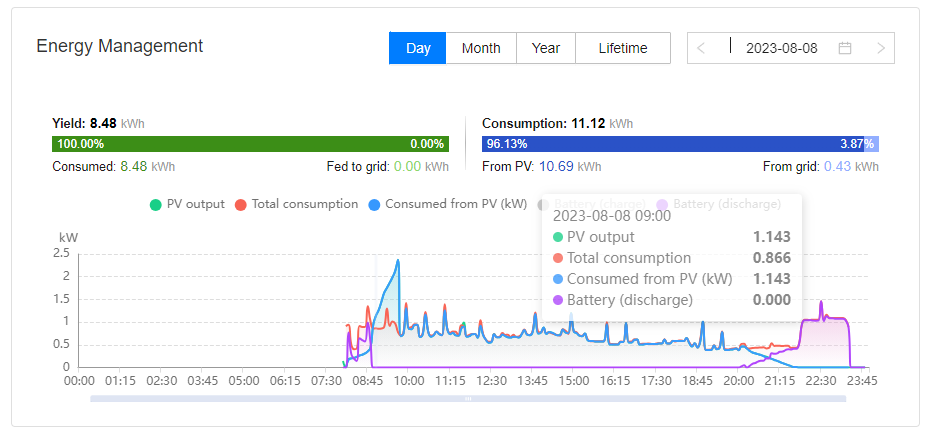Toggle PV output legend series
This screenshot has width=935, height=437.
coord(187,204)
